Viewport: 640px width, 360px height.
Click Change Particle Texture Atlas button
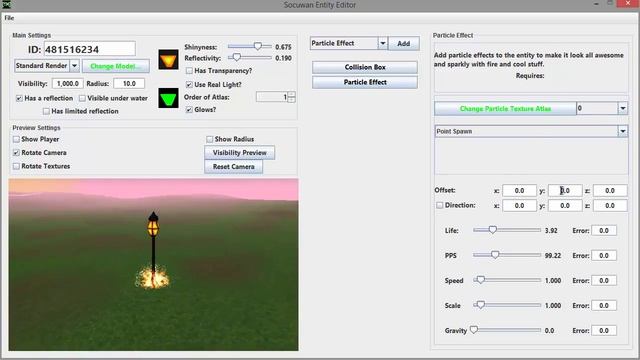tap(505, 109)
